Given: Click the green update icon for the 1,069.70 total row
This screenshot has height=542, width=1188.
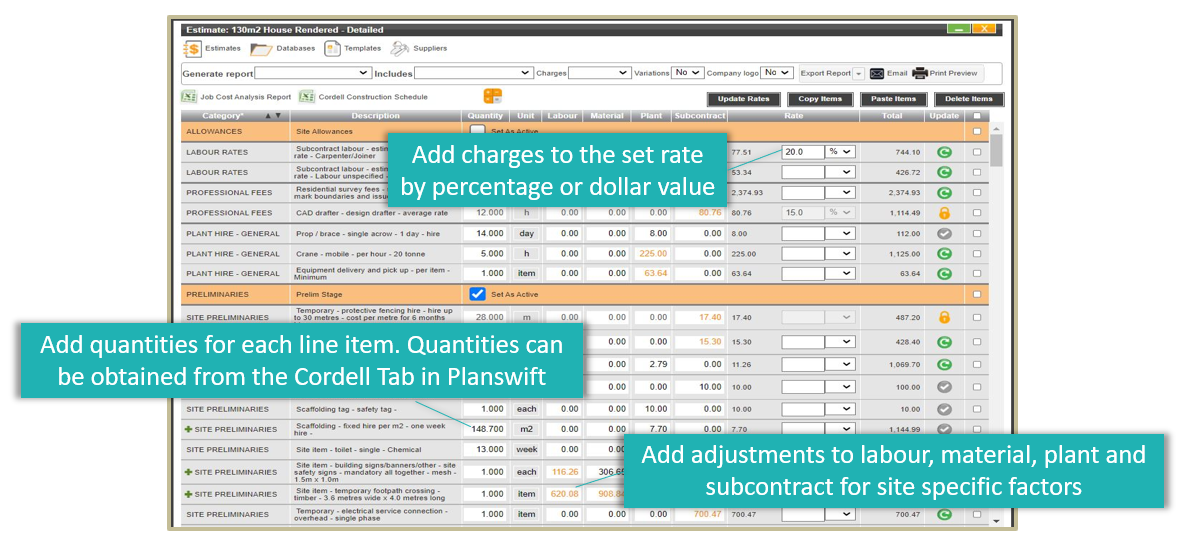Looking at the screenshot, I should pos(943,364).
